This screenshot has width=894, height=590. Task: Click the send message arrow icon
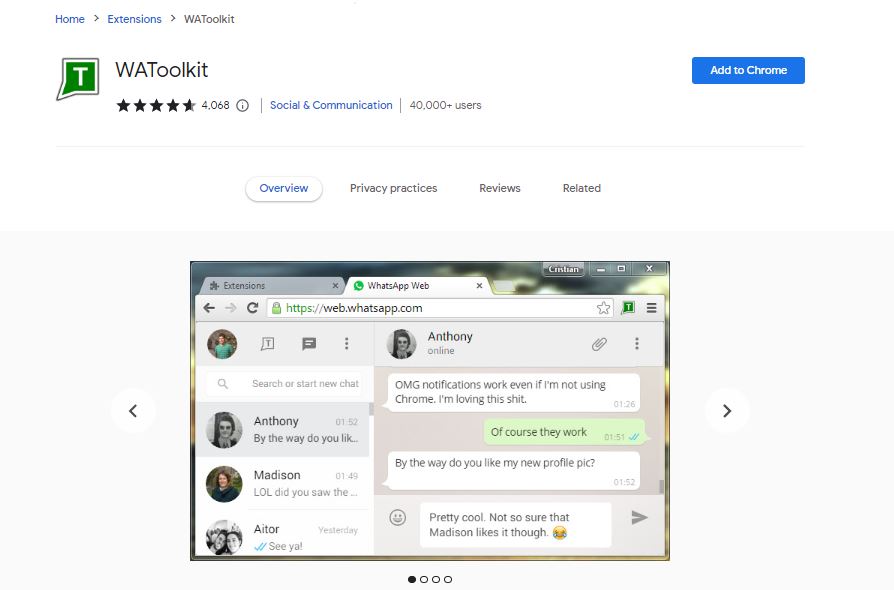(x=640, y=518)
